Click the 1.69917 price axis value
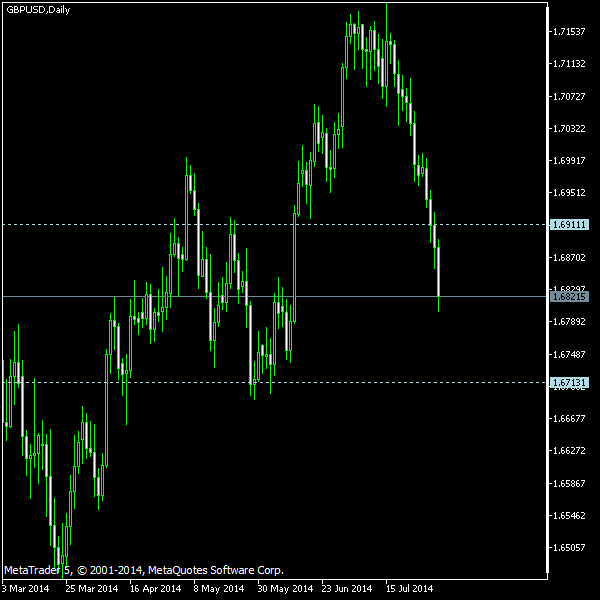Screen dimensions: 600x600 (x=569, y=160)
